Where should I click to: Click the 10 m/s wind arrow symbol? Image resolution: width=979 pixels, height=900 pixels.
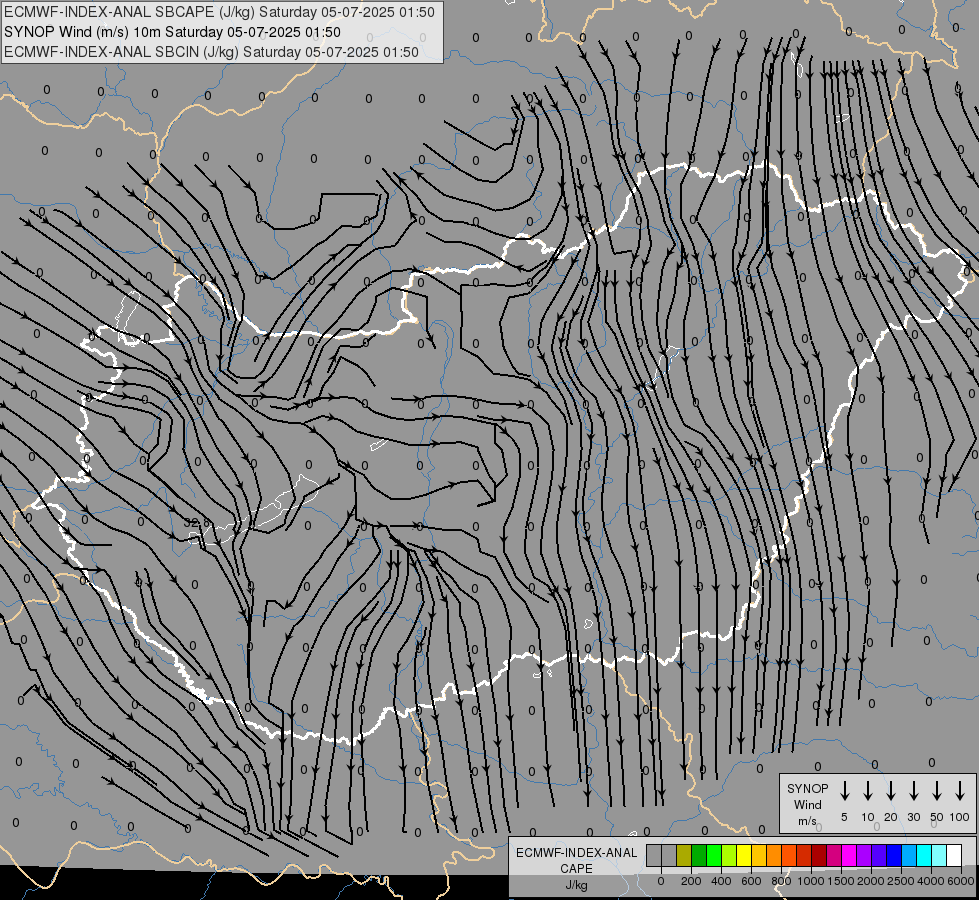point(868,791)
